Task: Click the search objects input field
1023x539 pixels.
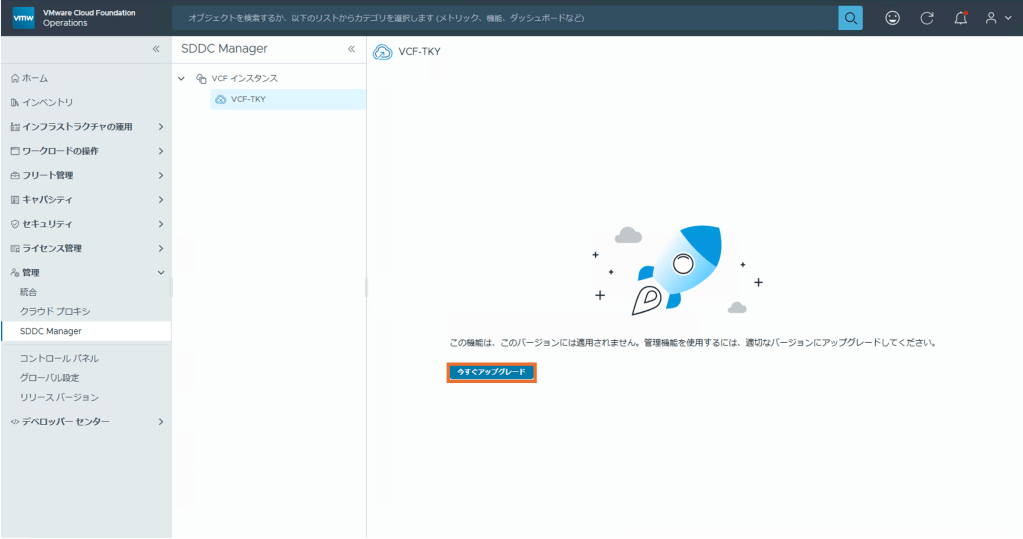Action: click(505, 18)
